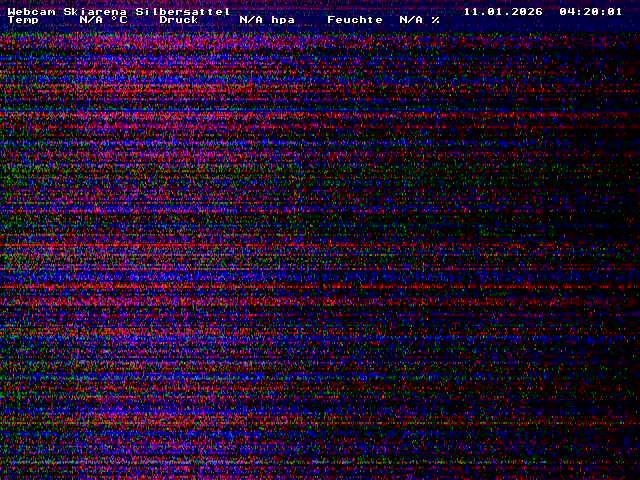Click the timestamp '04:20:01'

pos(590,11)
